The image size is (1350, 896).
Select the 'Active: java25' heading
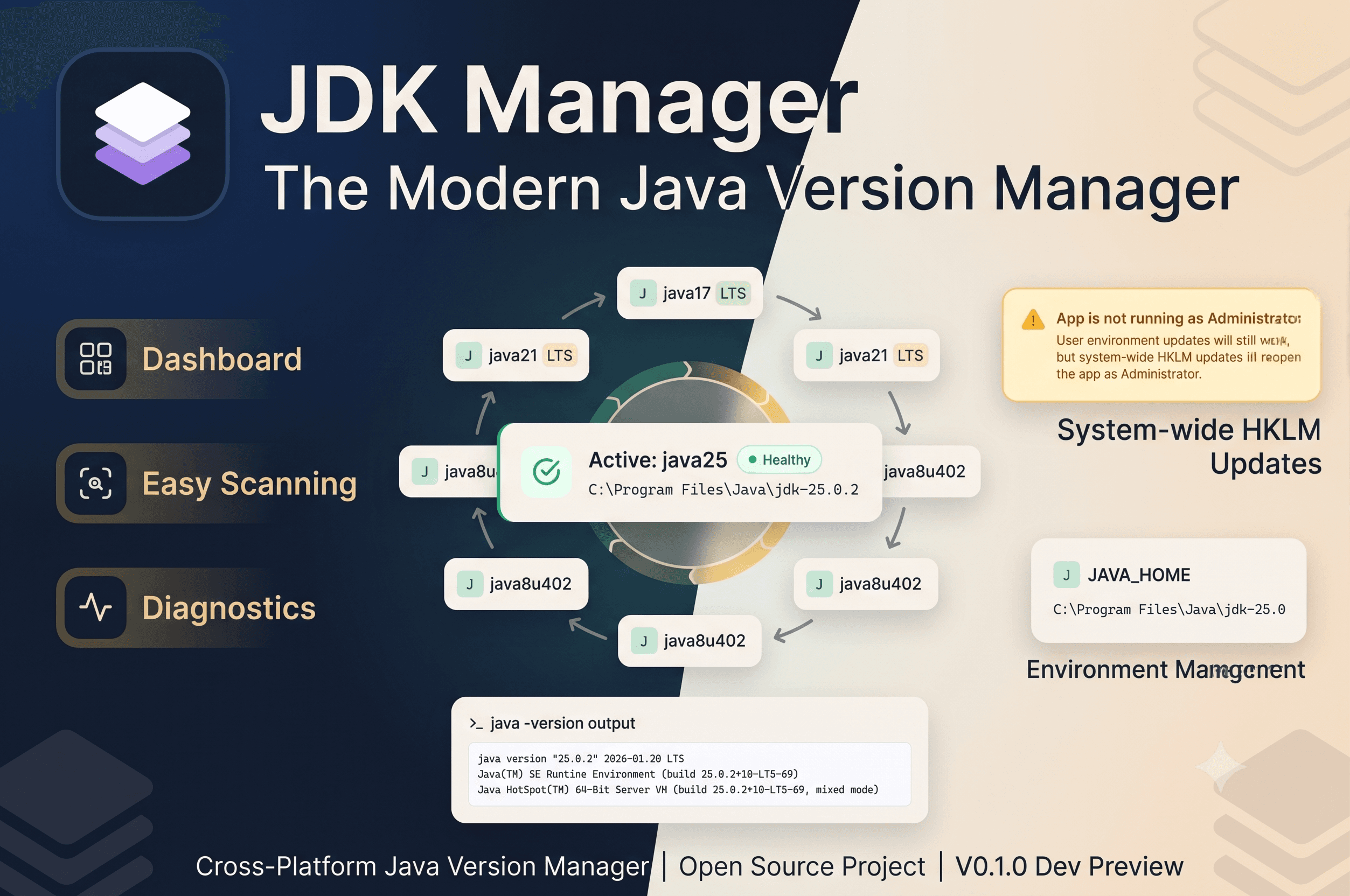pyautogui.click(x=658, y=460)
